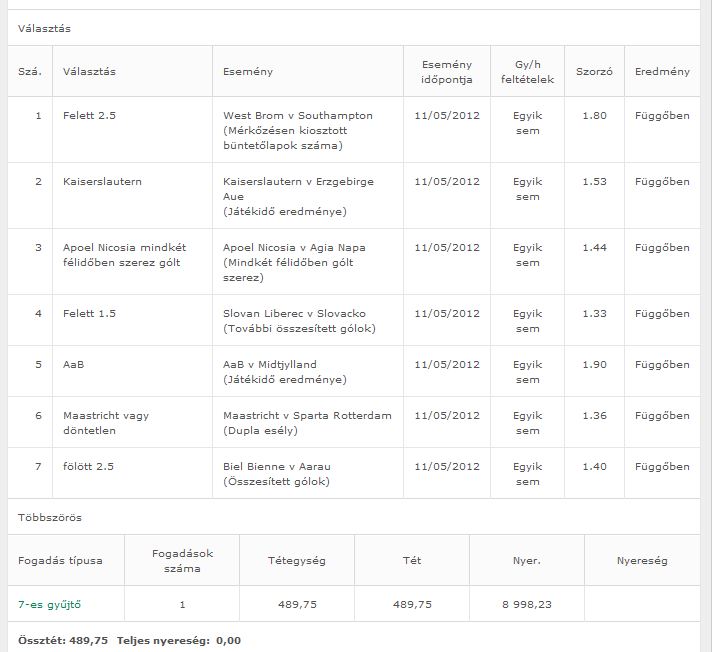
Task: Click the "Nyereség" column header
Action: 642,561
